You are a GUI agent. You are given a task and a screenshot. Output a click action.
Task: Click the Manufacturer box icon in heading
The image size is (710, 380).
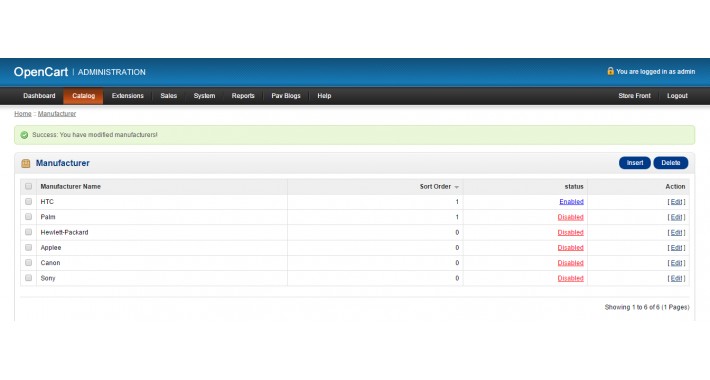[26, 164]
